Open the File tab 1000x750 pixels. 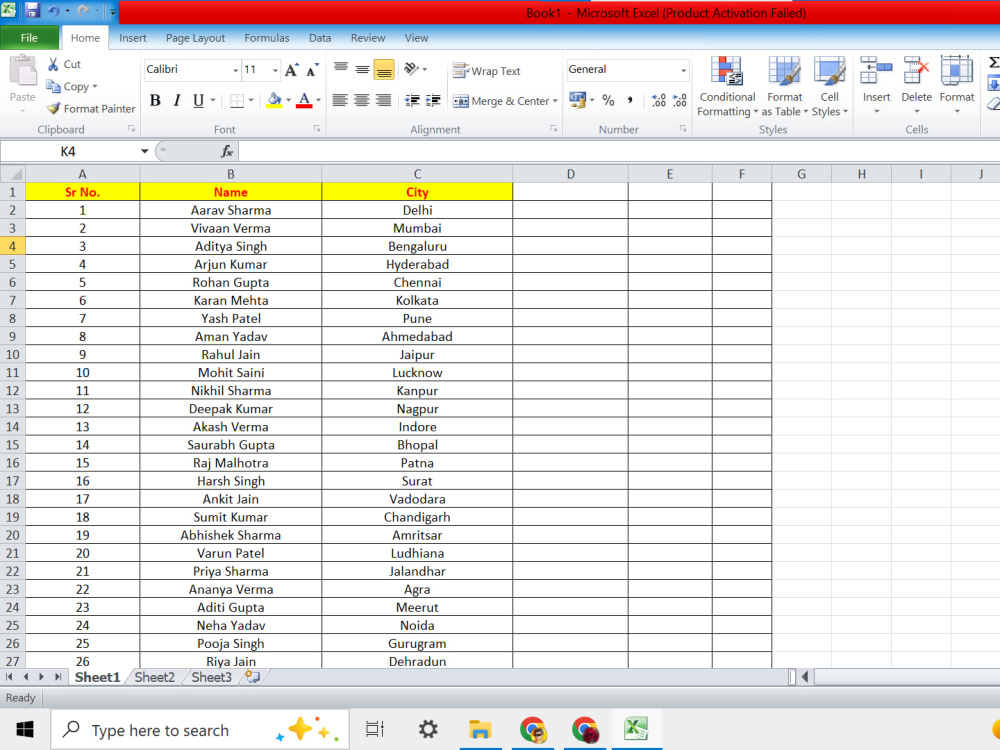(29, 38)
